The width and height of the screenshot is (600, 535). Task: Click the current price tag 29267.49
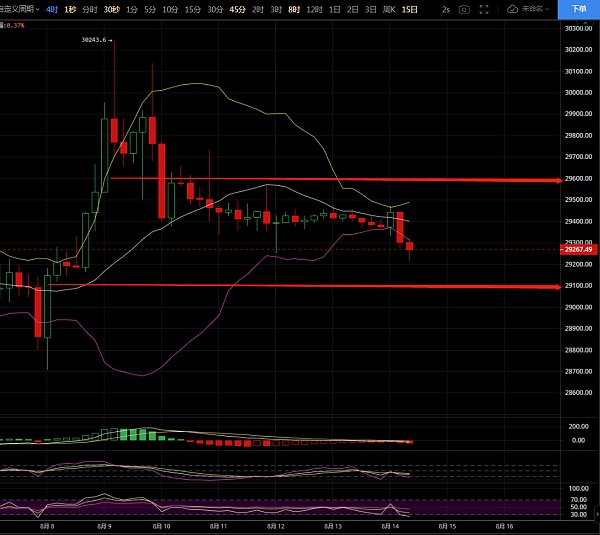click(578, 250)
